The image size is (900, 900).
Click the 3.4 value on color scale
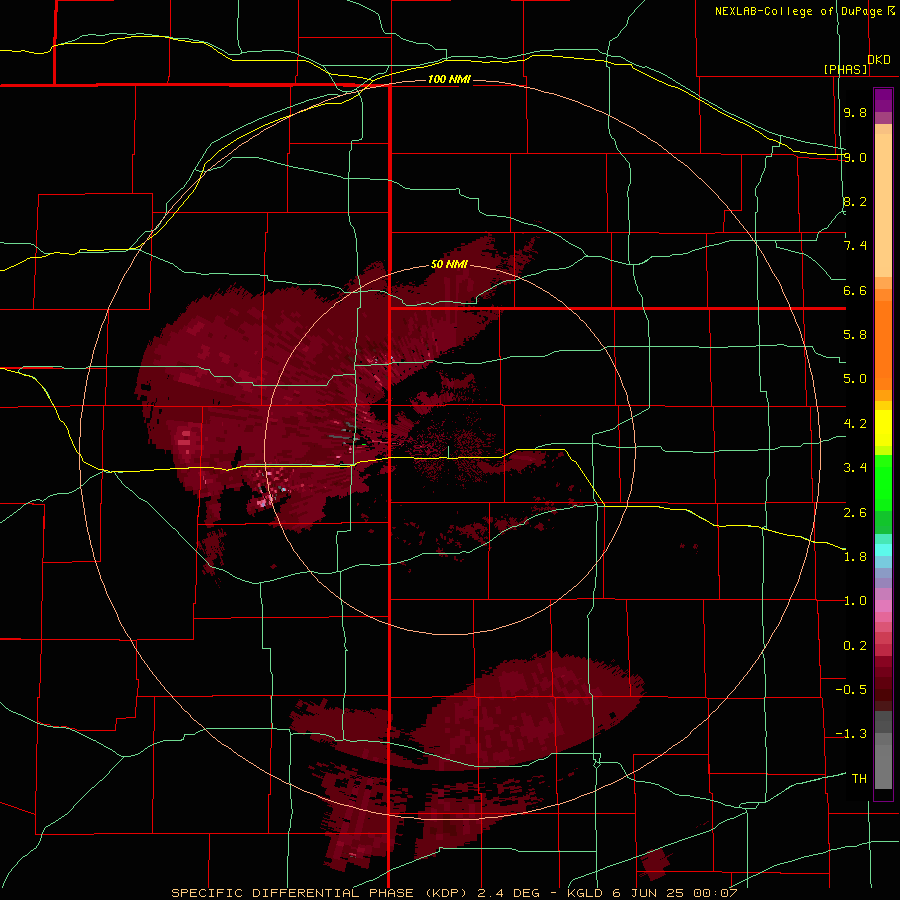(855, 468)
